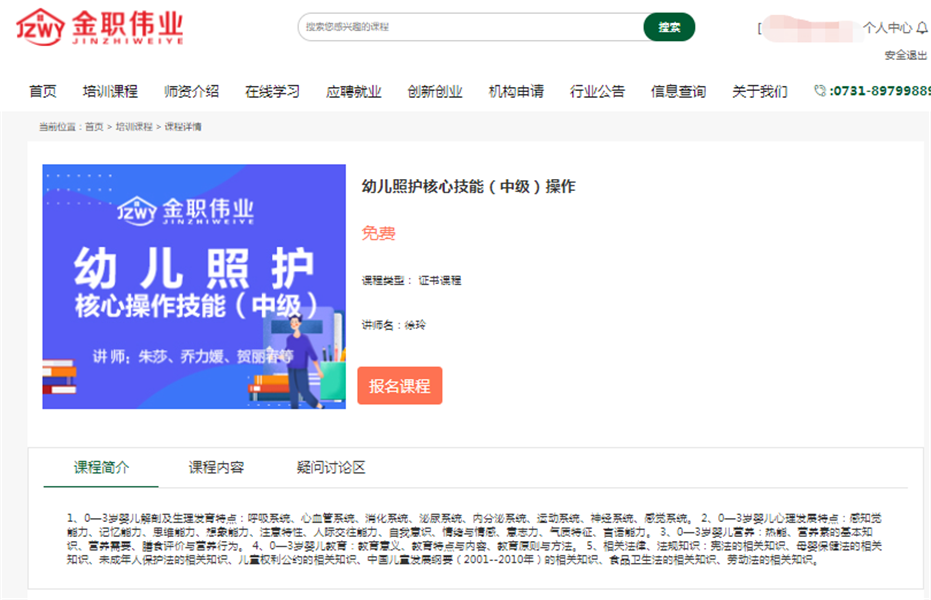
Task: Switch to the 课程内容 tab
Action: [216, 467]
